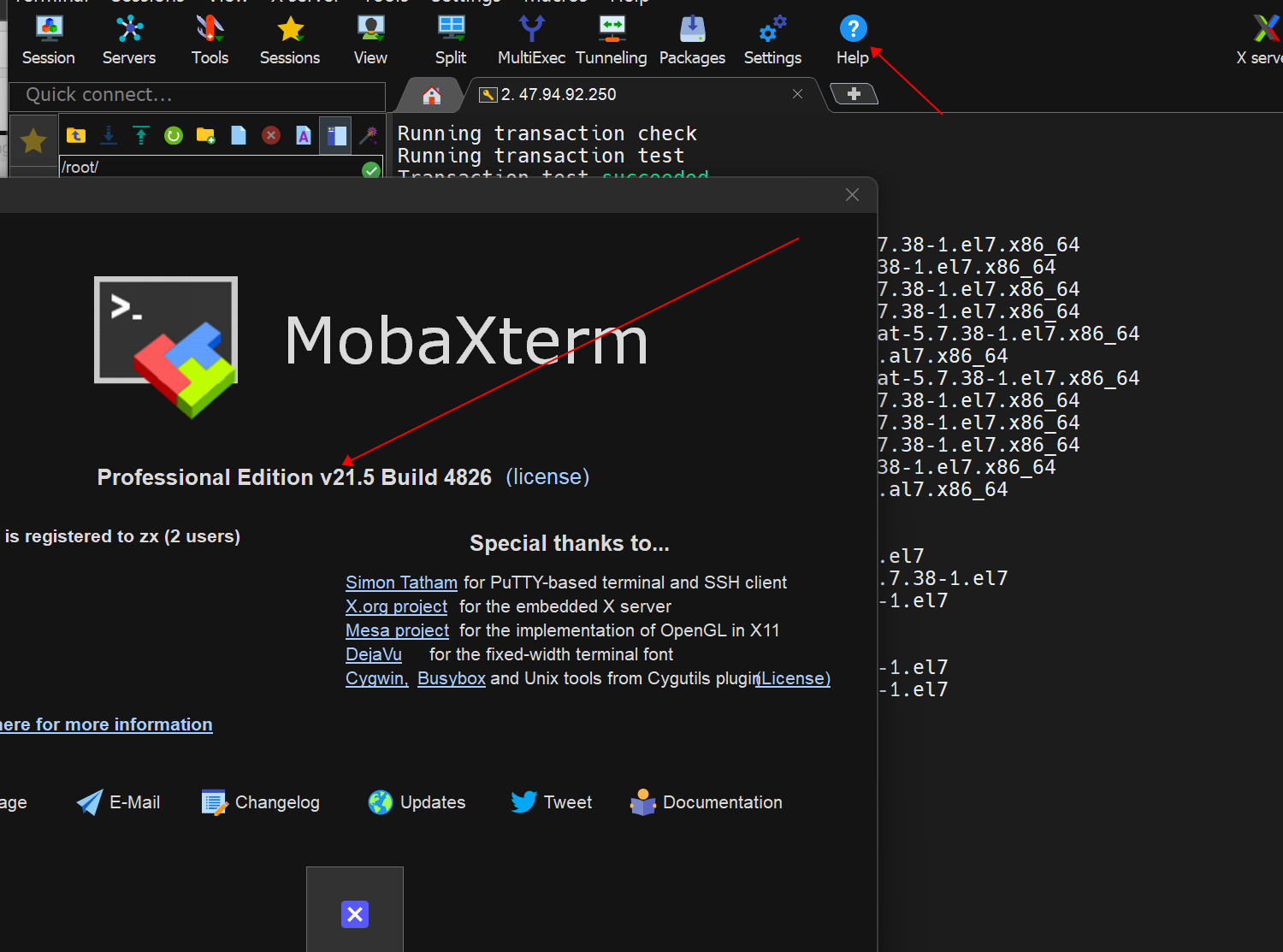This screenshot has width=1283, height=952.
Task: Delete selected file with red X icon
Action: [271, 135]
